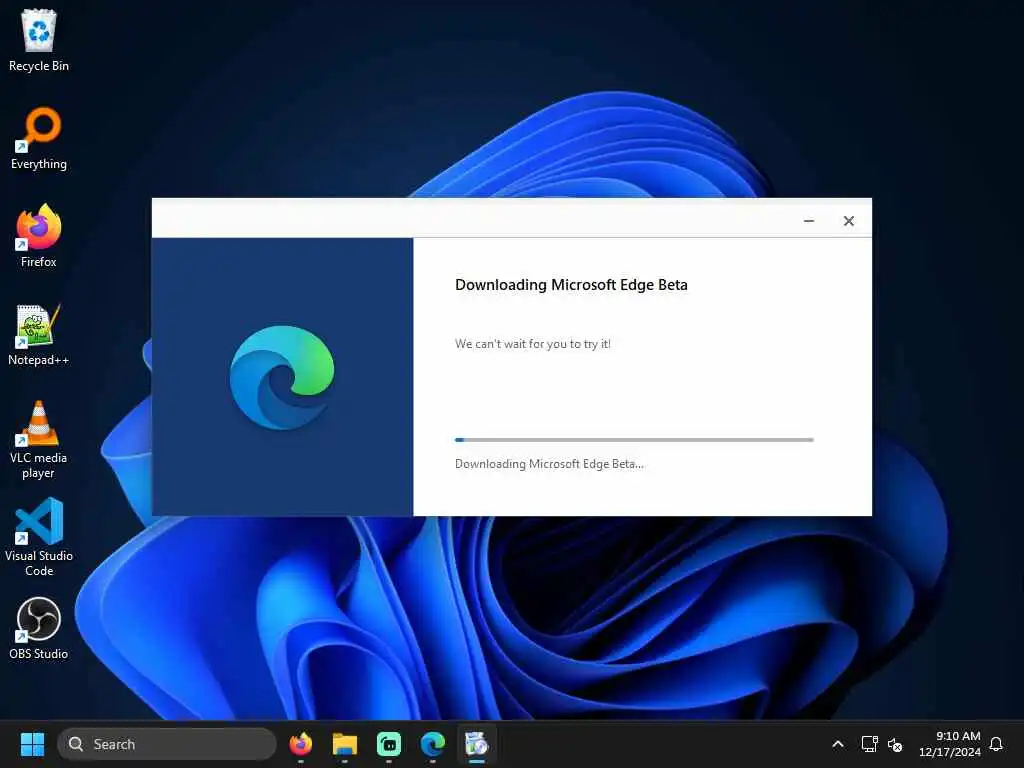
Task: Click the 'Downloading Microsoft Edge Beta...' status text
Action: [549, 464]
